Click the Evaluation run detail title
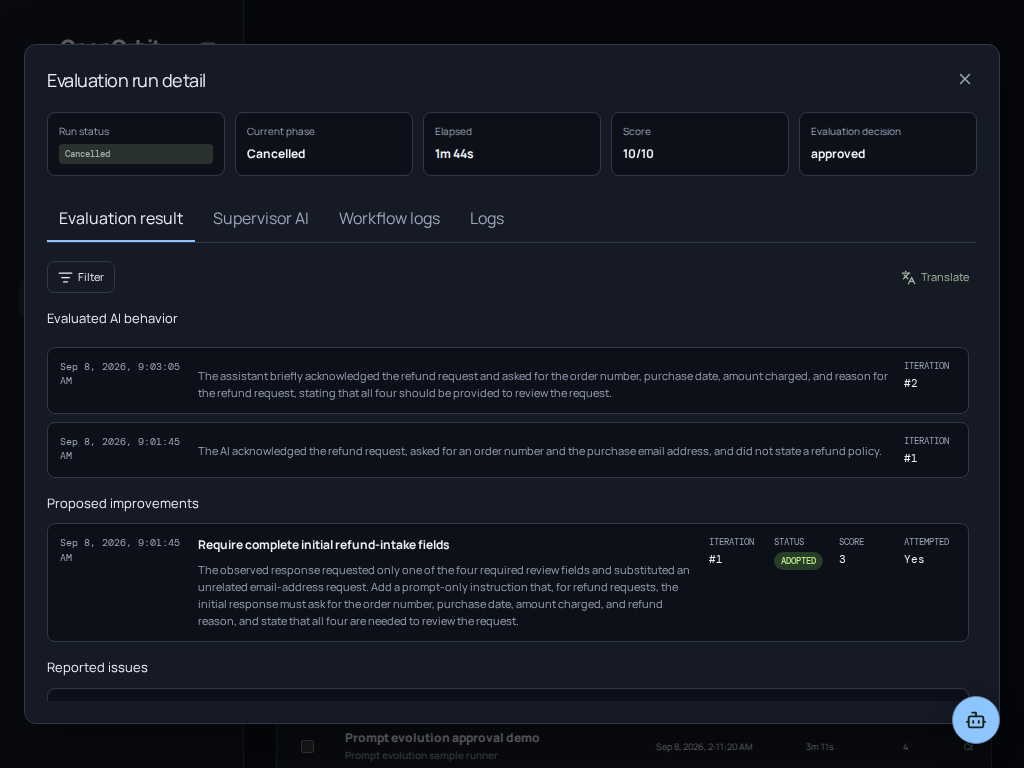The width and height of the screenshot is (1024, 768). pos(126,81)
